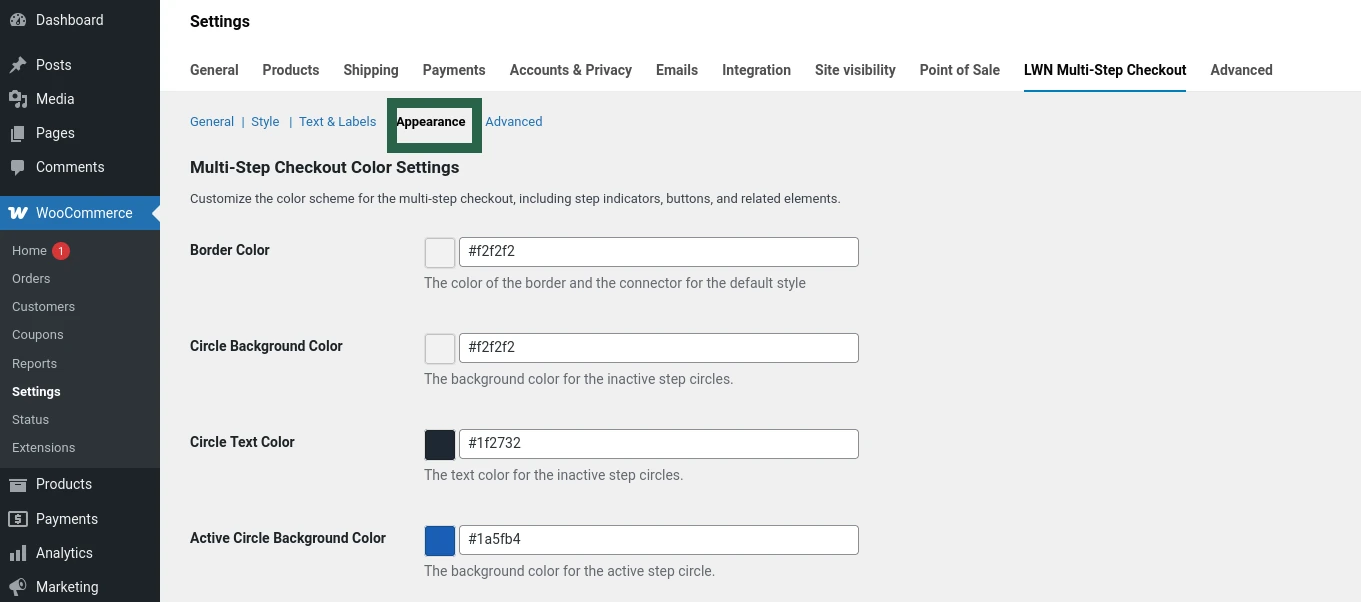This screenshot has height=602, width=1361.
Task: Open the Integration settings tab
Action: coord(757,70)
